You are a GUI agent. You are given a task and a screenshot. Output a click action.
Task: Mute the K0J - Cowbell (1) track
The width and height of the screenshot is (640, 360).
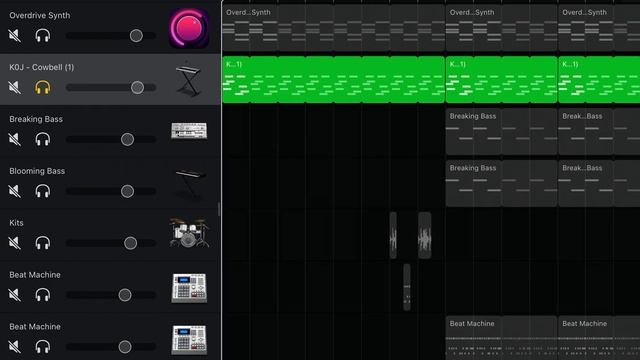pos(15,87)
